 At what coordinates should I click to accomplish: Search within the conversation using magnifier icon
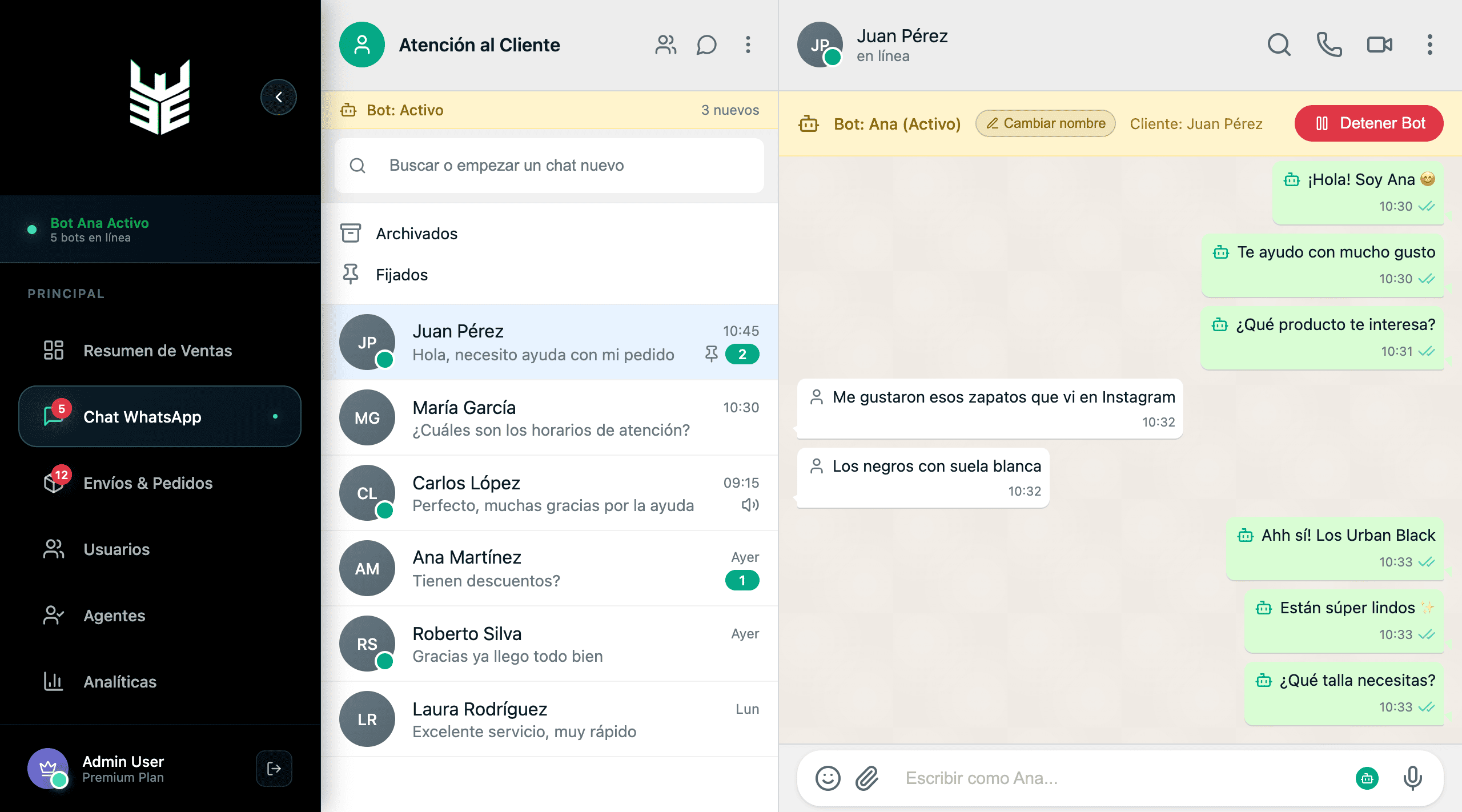coord(1279,45)
